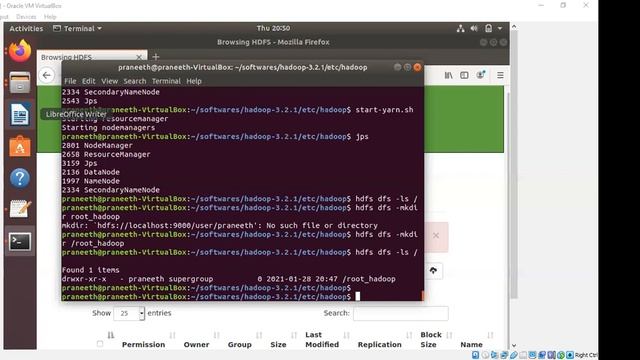Image resolution: width=640 pixels, height=360 pixels.
Task: Click the scroll-up arrow of VM scrollbar
Action: (514, 27)
